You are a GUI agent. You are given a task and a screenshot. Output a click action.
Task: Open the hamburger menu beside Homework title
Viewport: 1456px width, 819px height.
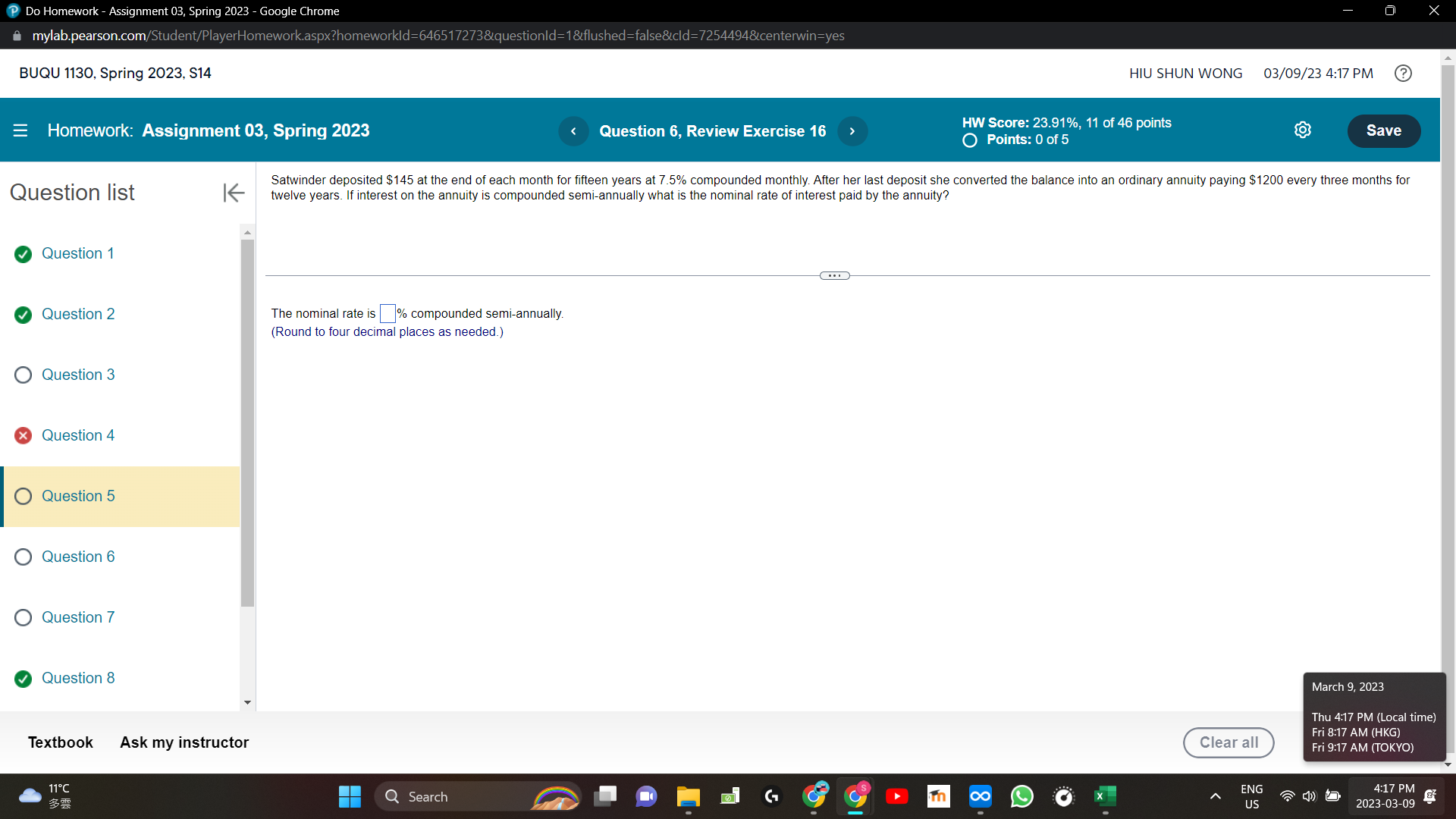20,130
